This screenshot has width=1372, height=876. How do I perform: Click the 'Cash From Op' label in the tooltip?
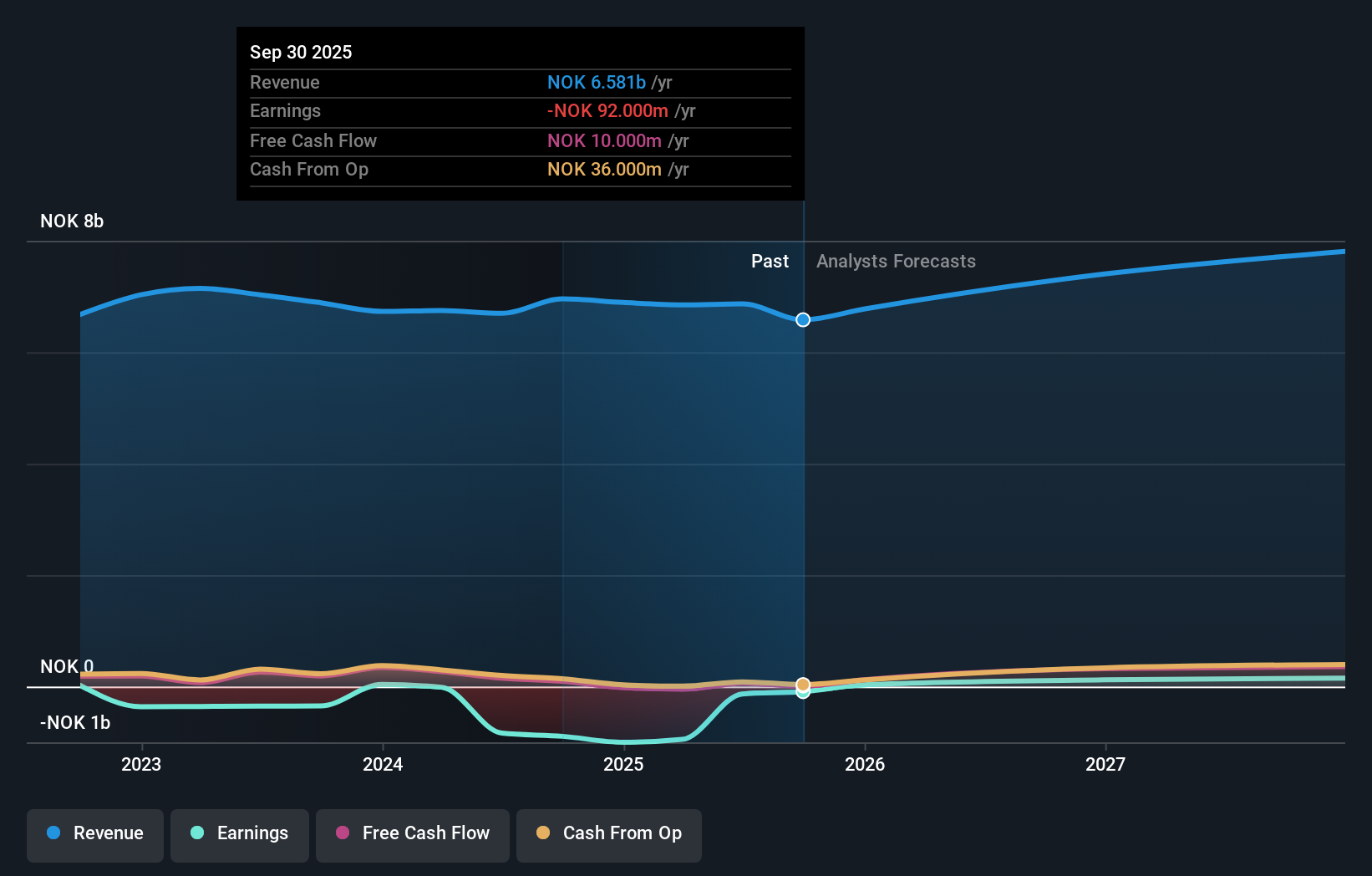click(309, 169)
